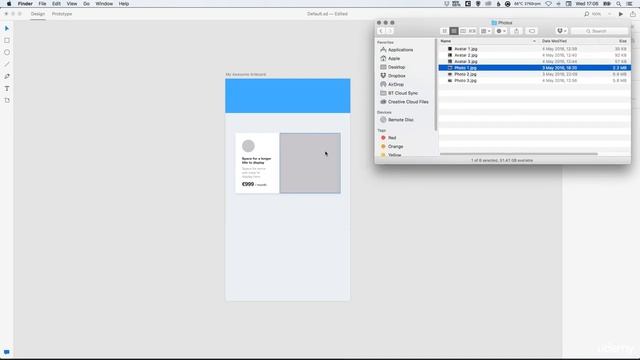640x360 pixels.
Task: Select the Artboard tool in XD toolbar
Action: click(7, 100)
